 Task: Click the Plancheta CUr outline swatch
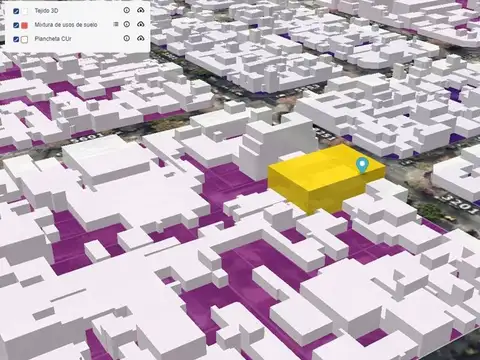pyautogui.click(x=24, y=39)
